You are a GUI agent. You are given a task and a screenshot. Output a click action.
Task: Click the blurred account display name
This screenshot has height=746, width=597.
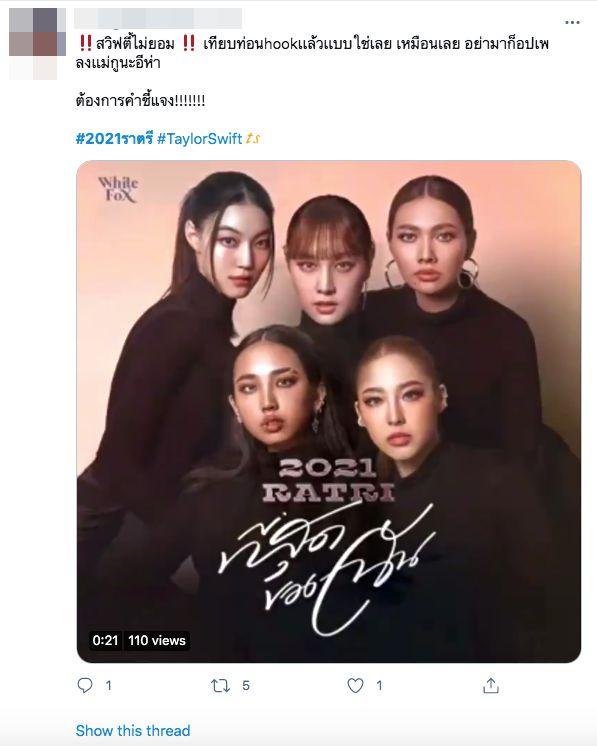tap(158, 18)
